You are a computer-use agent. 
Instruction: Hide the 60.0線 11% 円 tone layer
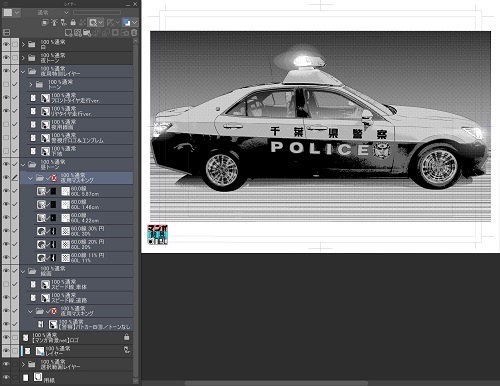pos(6,257)
